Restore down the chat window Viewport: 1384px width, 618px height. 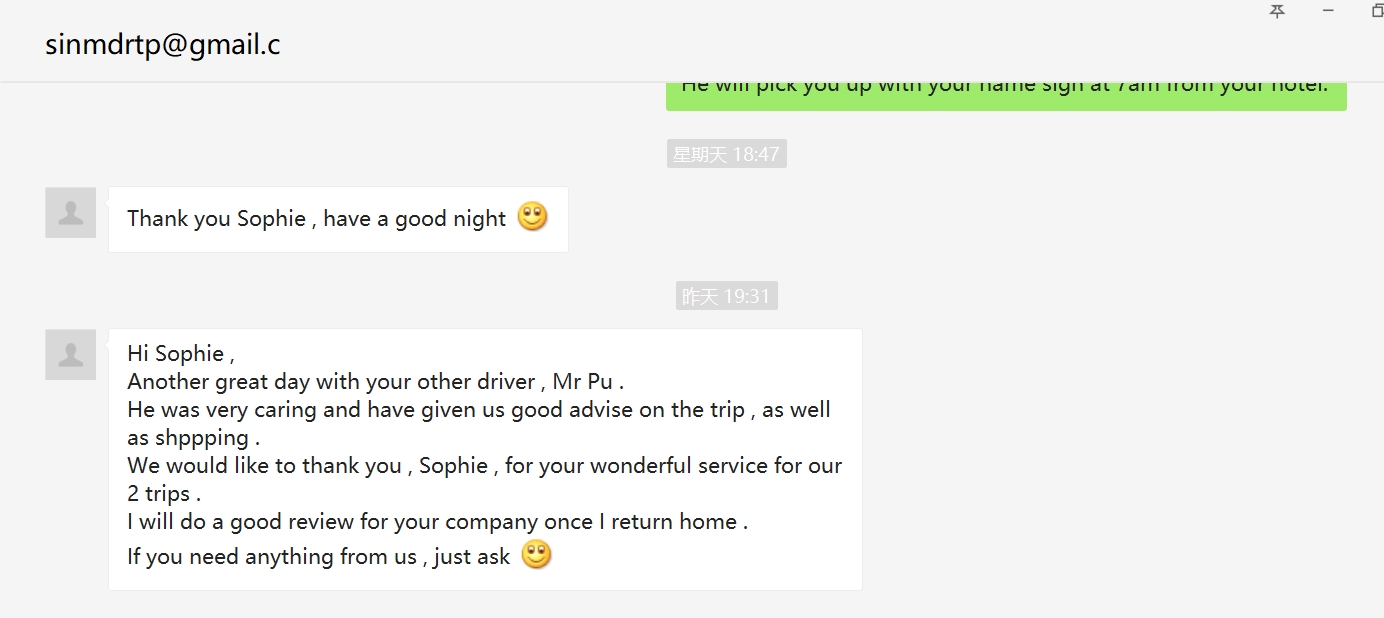[1377, 11]
